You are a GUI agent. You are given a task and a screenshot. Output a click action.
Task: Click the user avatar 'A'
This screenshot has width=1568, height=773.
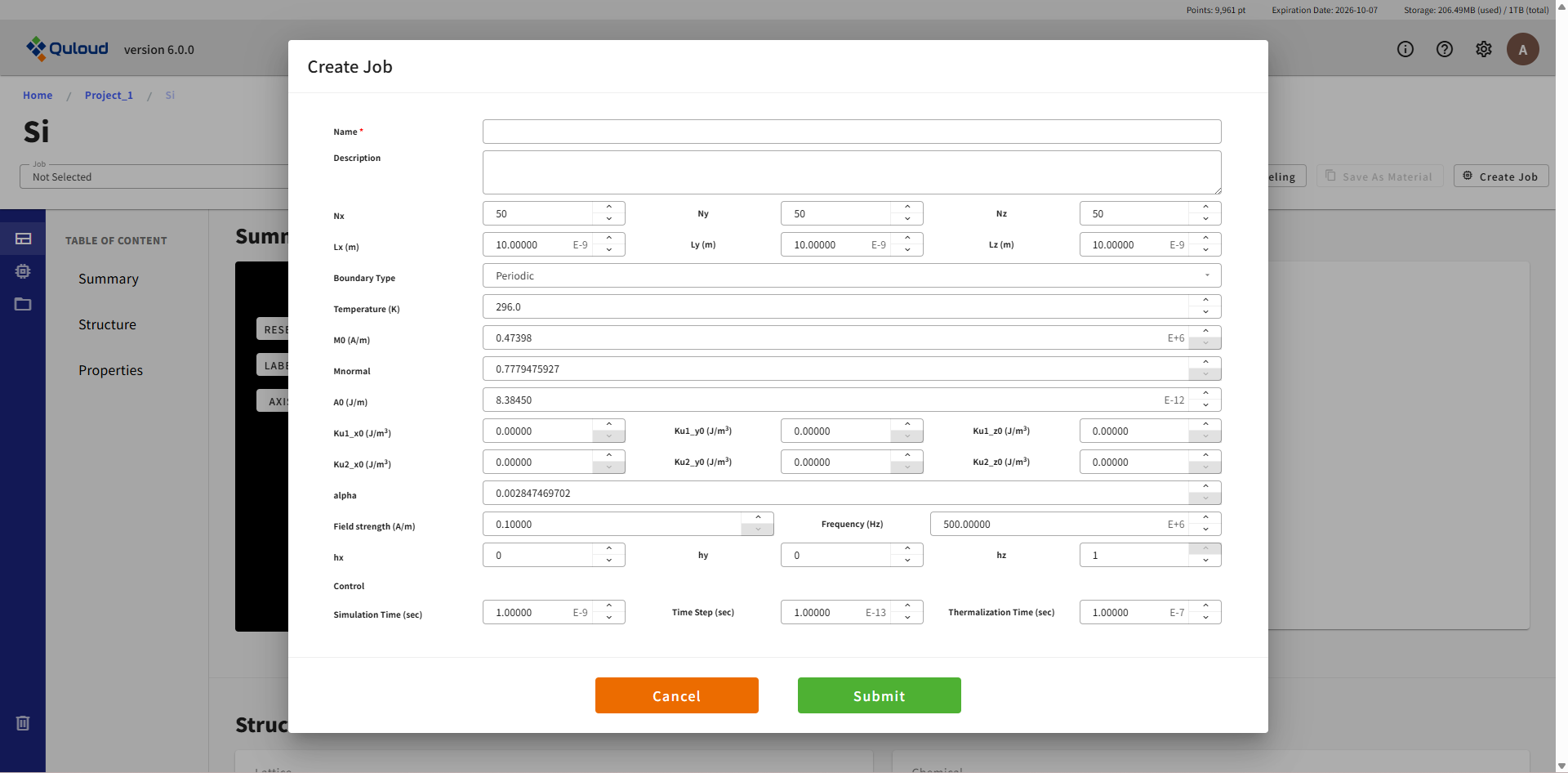coord(1522,49)
